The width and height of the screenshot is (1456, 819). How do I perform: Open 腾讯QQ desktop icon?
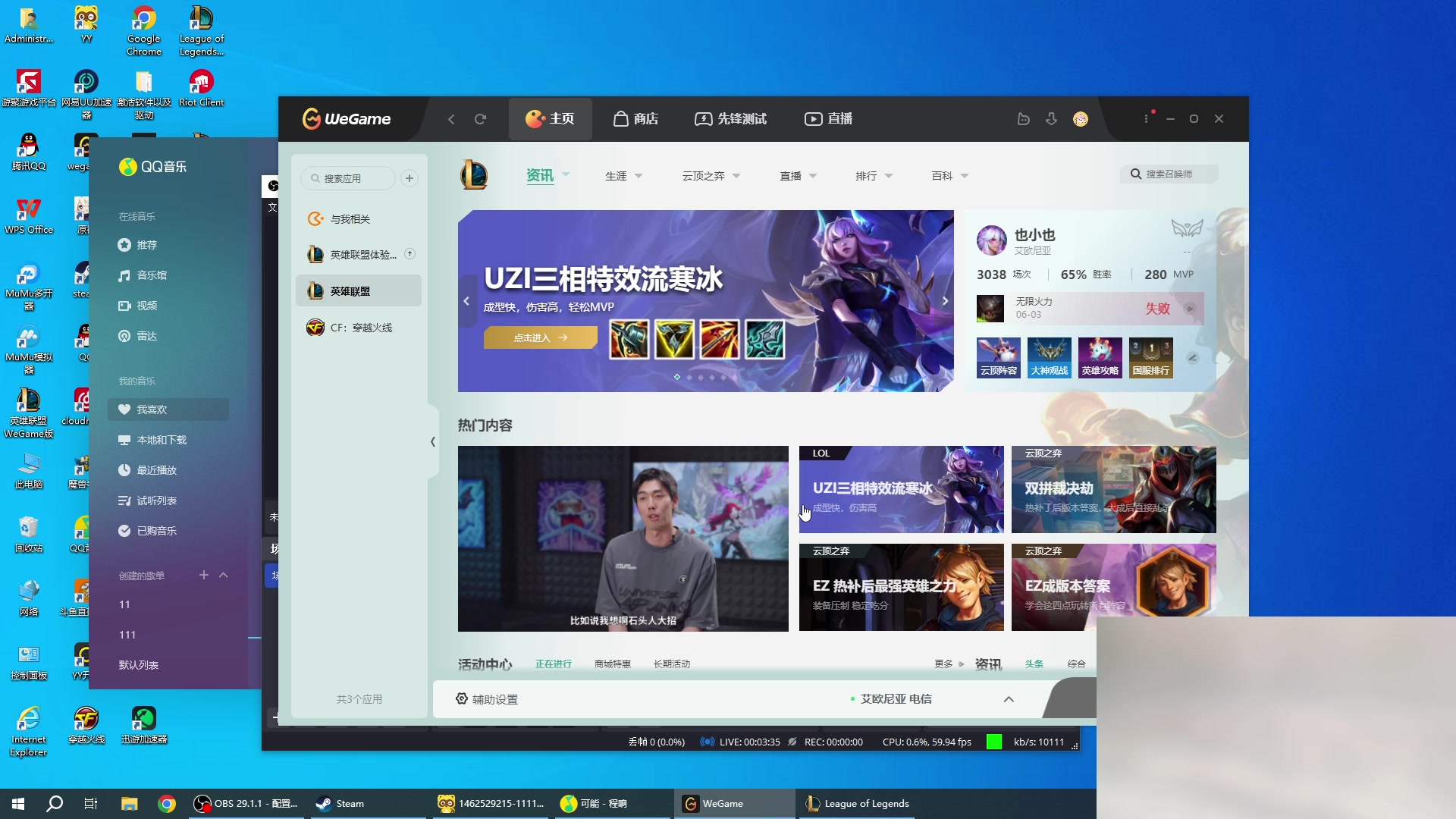pyautogui.click(x=29, y=152)
